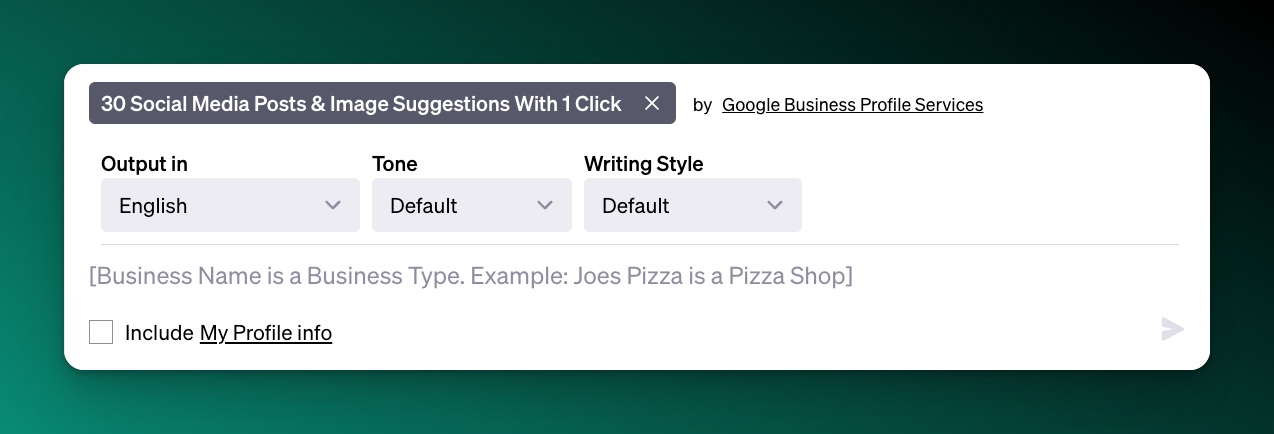The width and height of the screenshot is (1274, 434).
Task: Click the chevron in the Tone box
Action: coord(545,206)
